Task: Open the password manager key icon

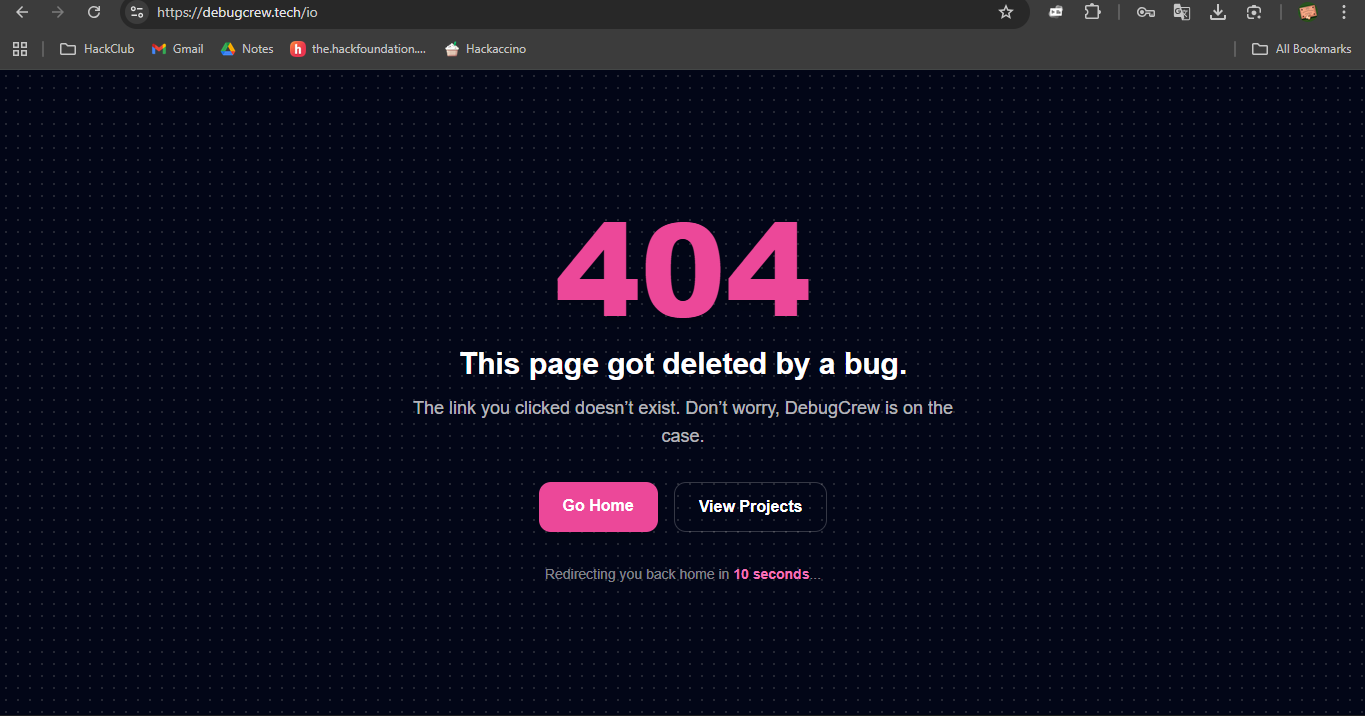Action: pos(1146,12)
